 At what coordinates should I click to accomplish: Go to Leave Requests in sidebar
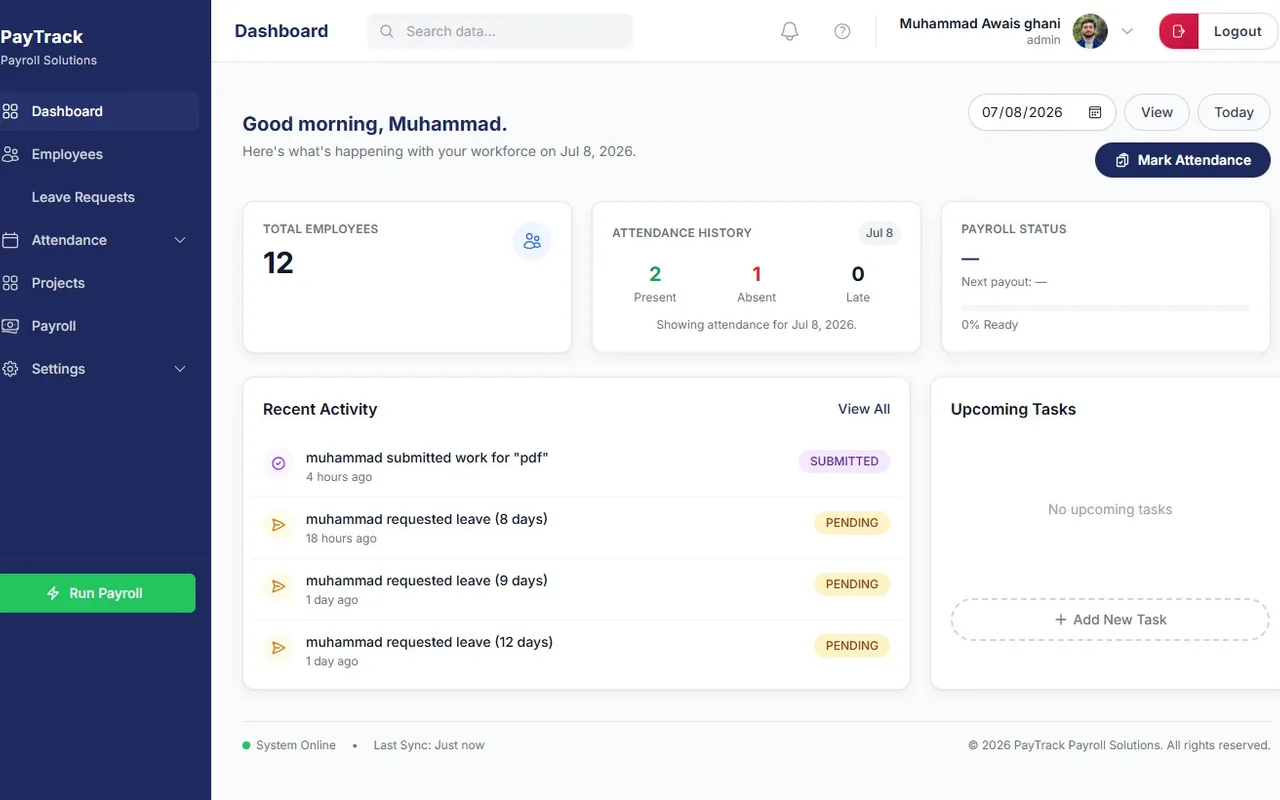point(97,197)
